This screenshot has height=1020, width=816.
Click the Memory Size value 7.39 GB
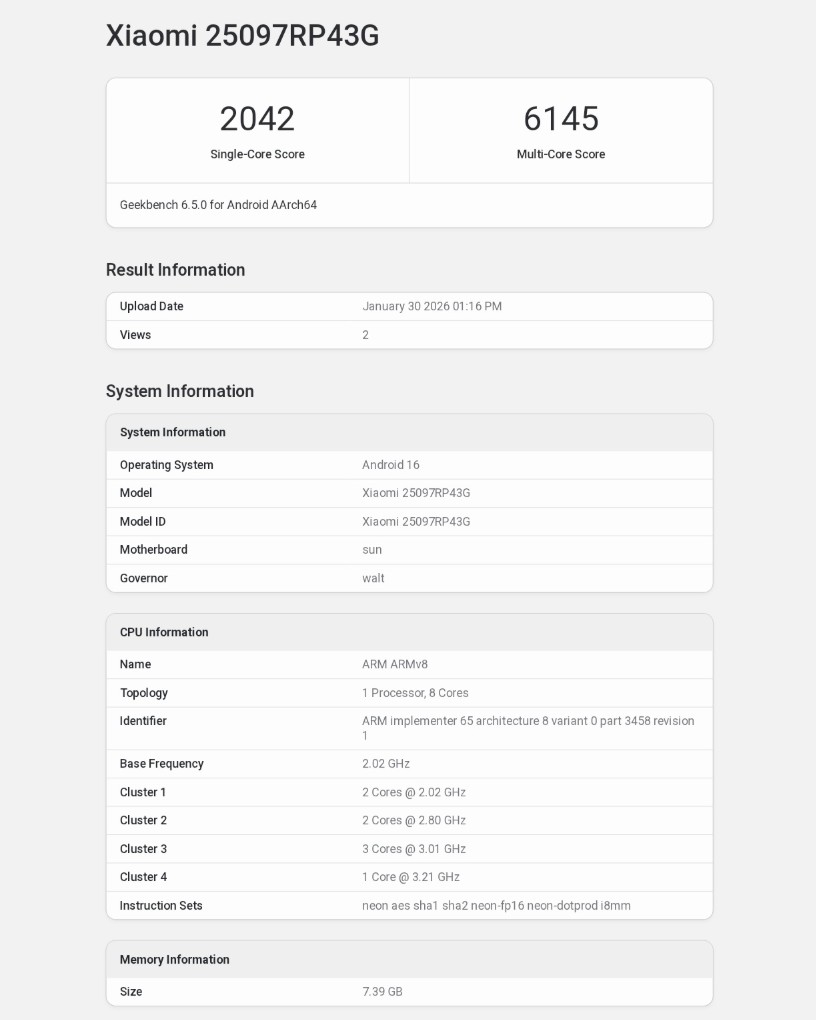tap(382, 992)
